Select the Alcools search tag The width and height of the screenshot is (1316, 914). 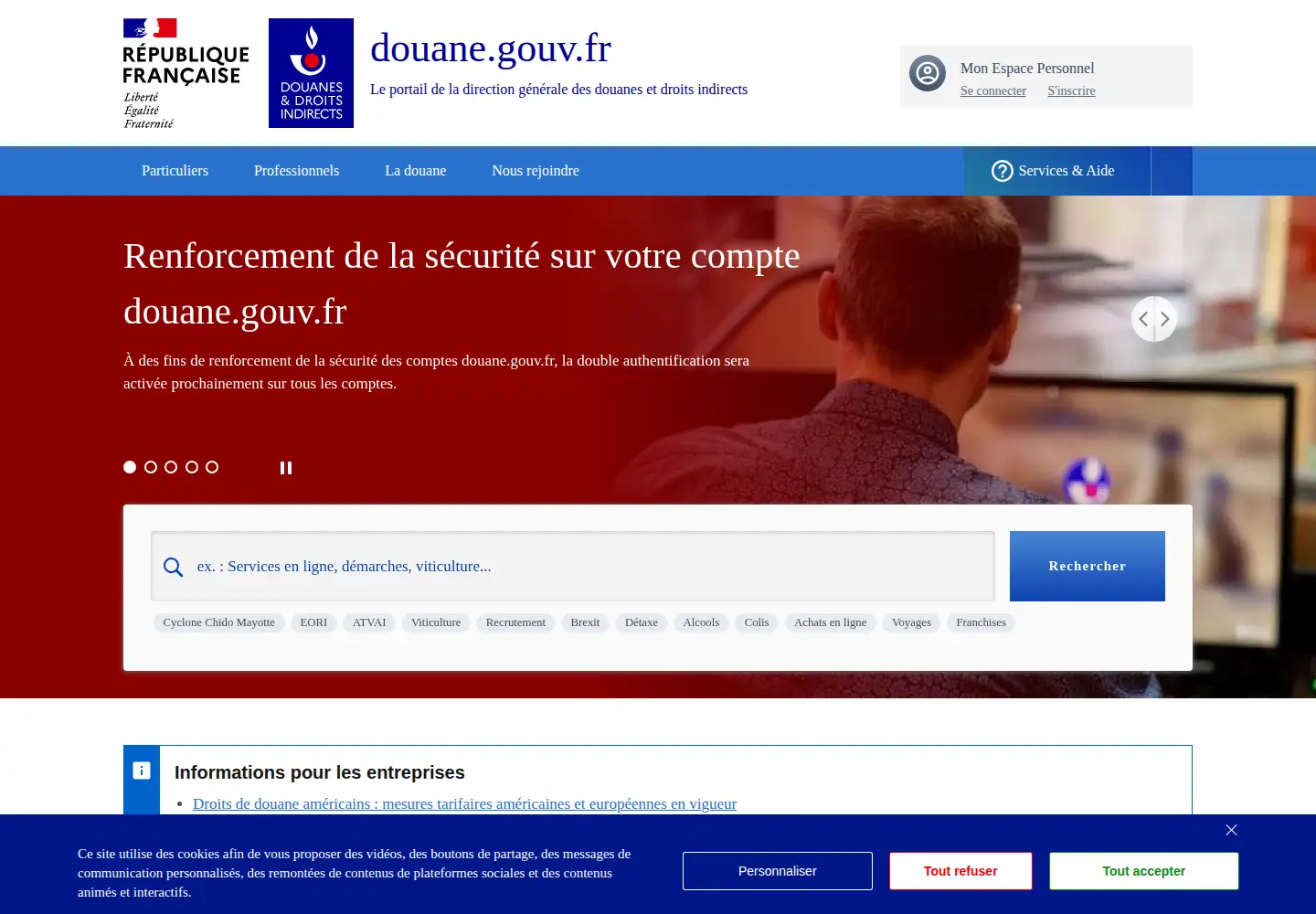coord(701,622)
